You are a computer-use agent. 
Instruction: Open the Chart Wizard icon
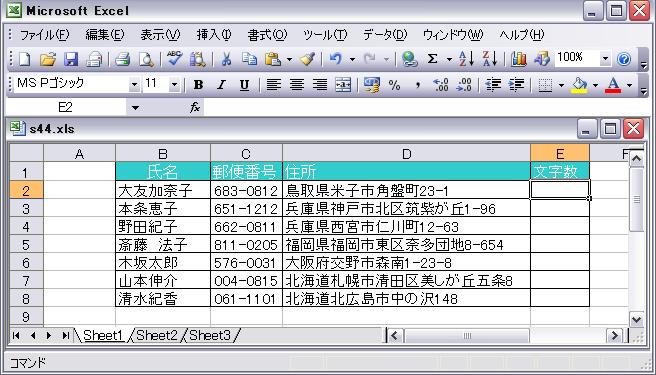pos(519,59)
